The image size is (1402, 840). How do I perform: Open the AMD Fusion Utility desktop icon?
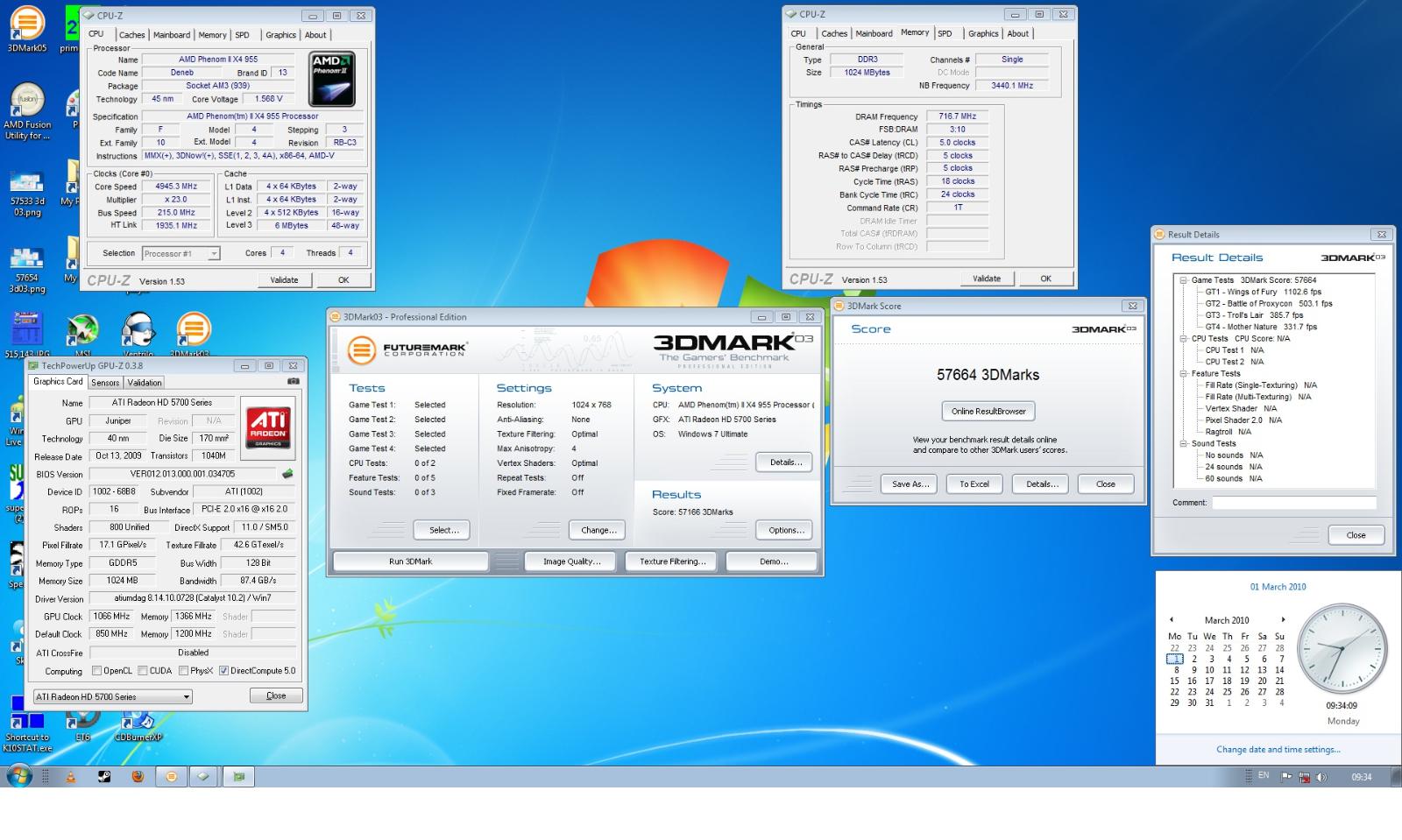[27, 111]
